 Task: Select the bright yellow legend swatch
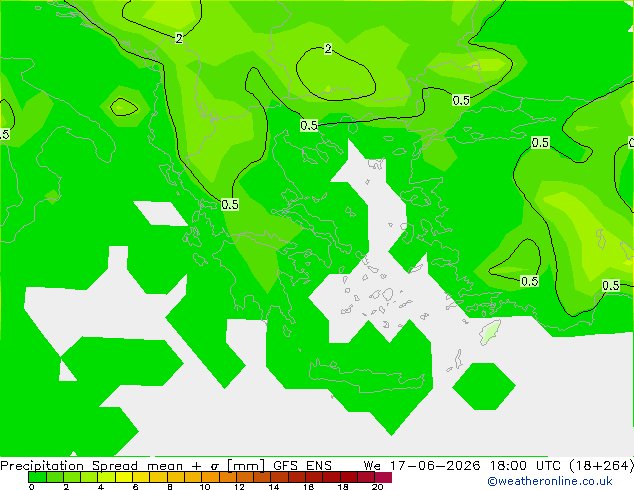(124, 477)
